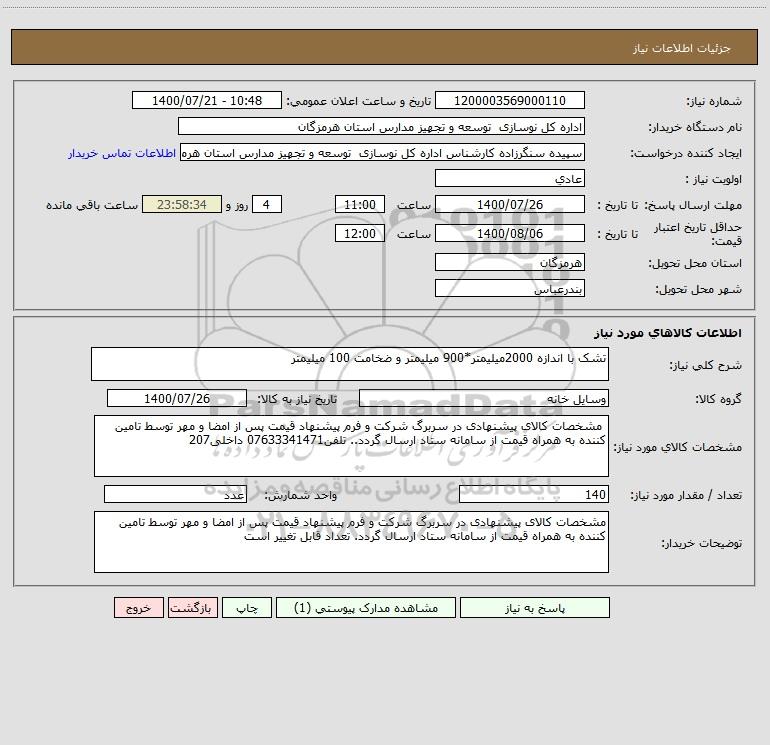Open مشاهده مدارک پیوستی (1) button
This screenshot has width=770, height=745.
[x=366, y=608]
